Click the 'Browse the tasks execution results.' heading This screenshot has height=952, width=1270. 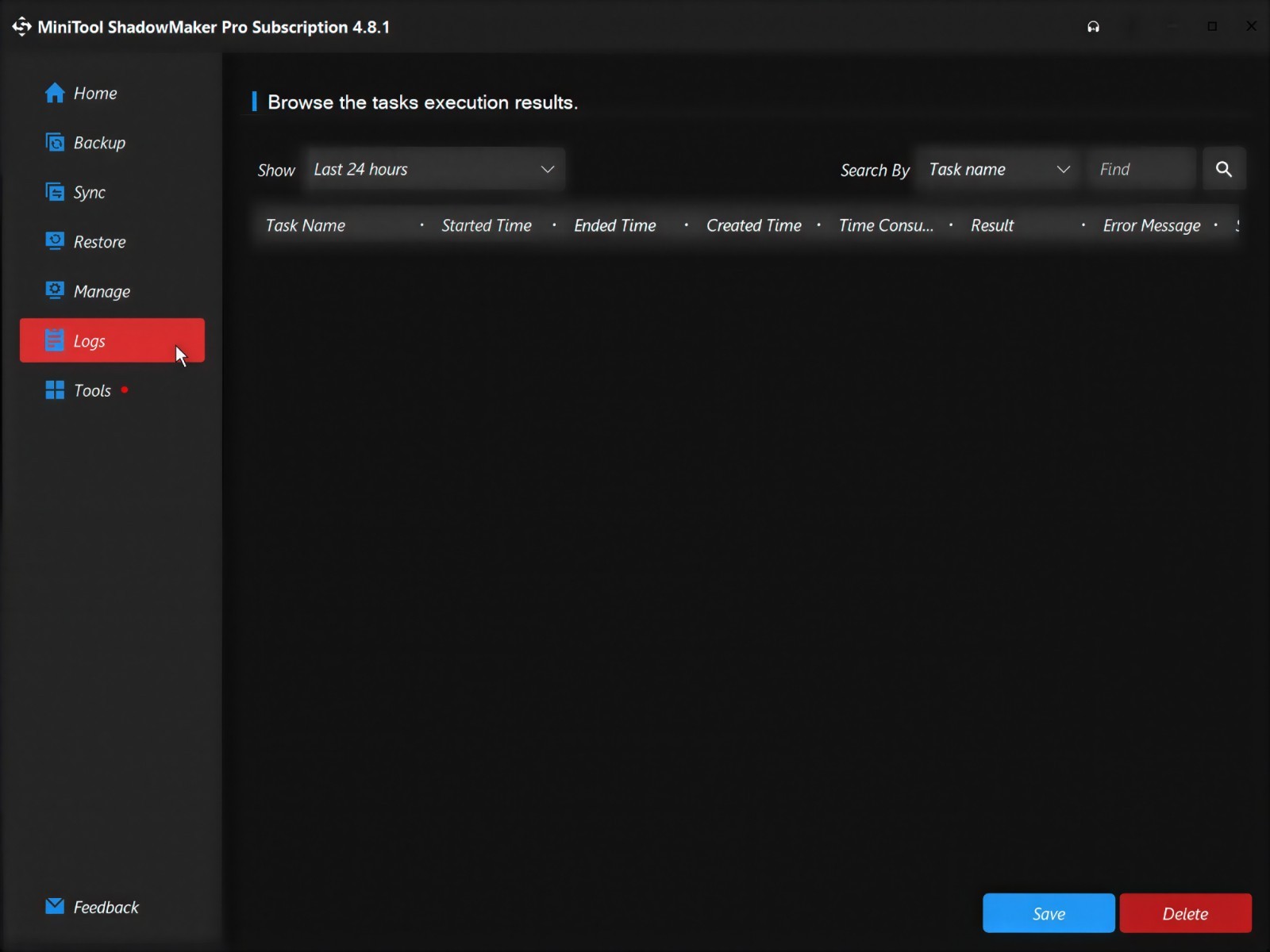click(422, 102)
